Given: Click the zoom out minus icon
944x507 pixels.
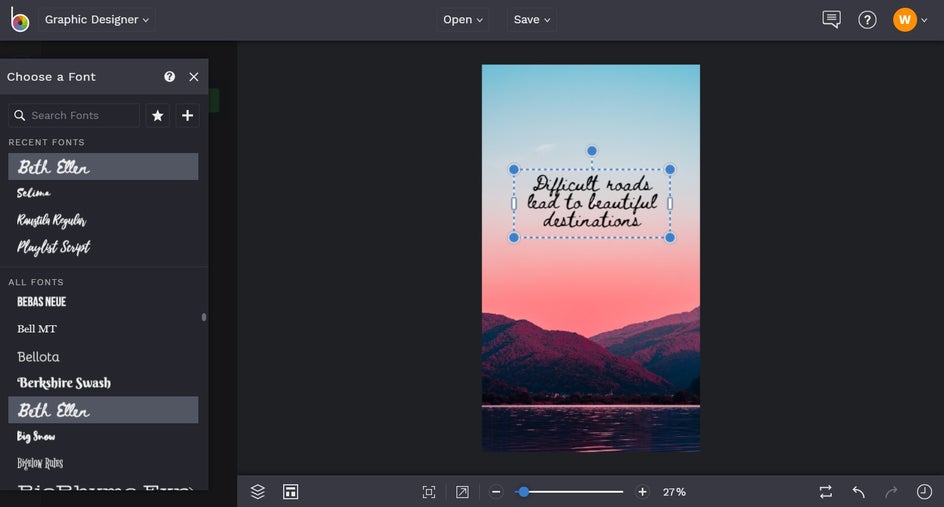Looking at the screenshot, I should point(496,492).
